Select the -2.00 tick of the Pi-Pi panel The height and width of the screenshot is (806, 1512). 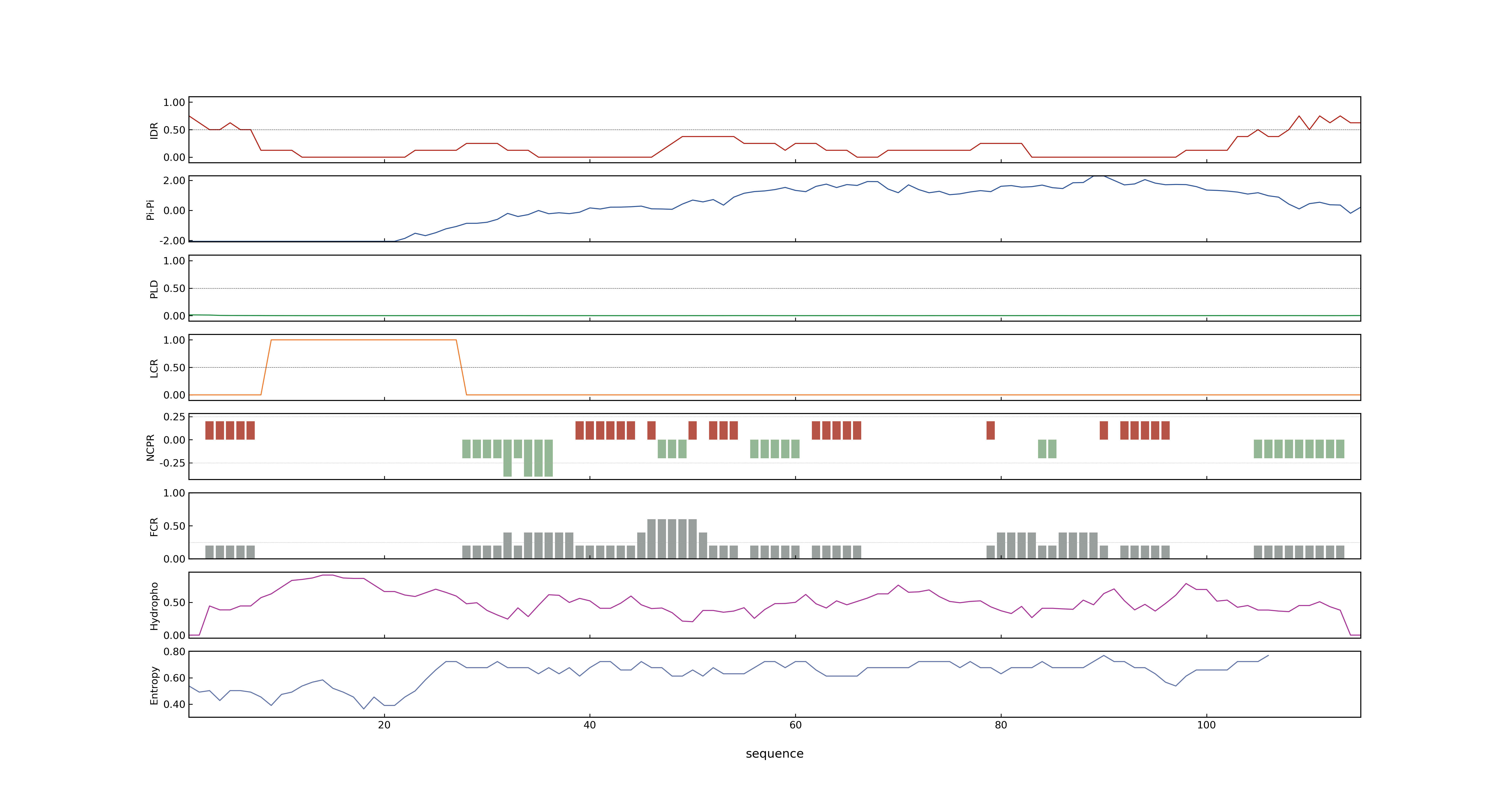click(172, 241)
